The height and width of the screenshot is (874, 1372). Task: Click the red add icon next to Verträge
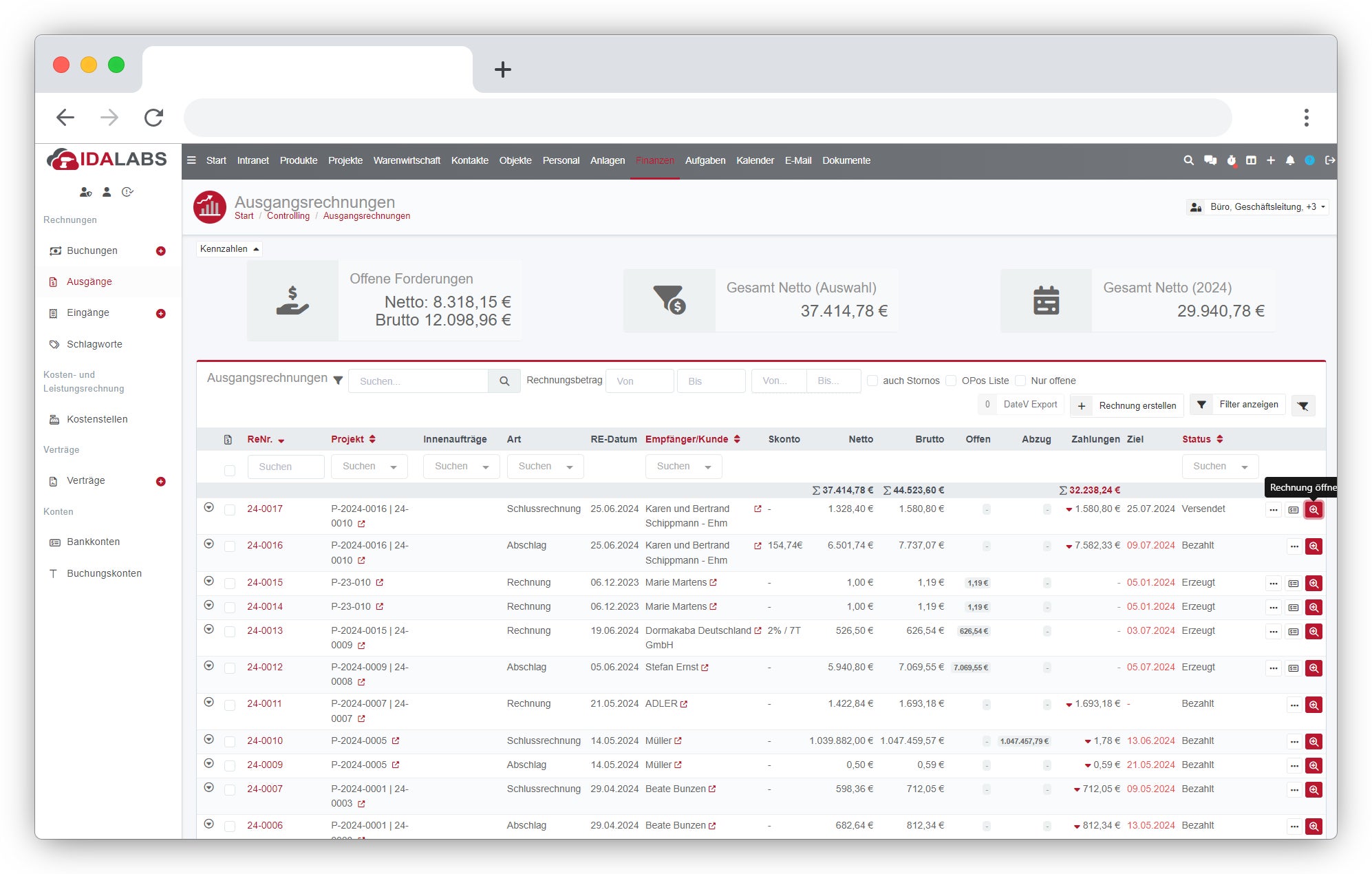[161, 482]
